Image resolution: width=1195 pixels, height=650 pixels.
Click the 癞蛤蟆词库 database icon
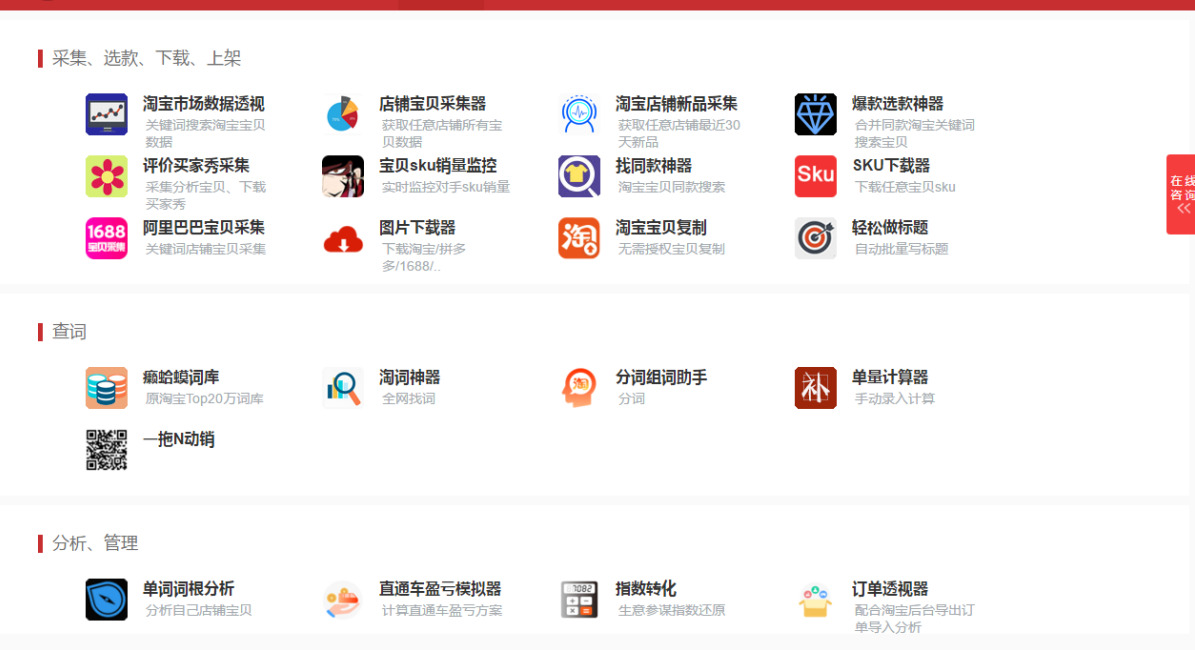[106, 388]
